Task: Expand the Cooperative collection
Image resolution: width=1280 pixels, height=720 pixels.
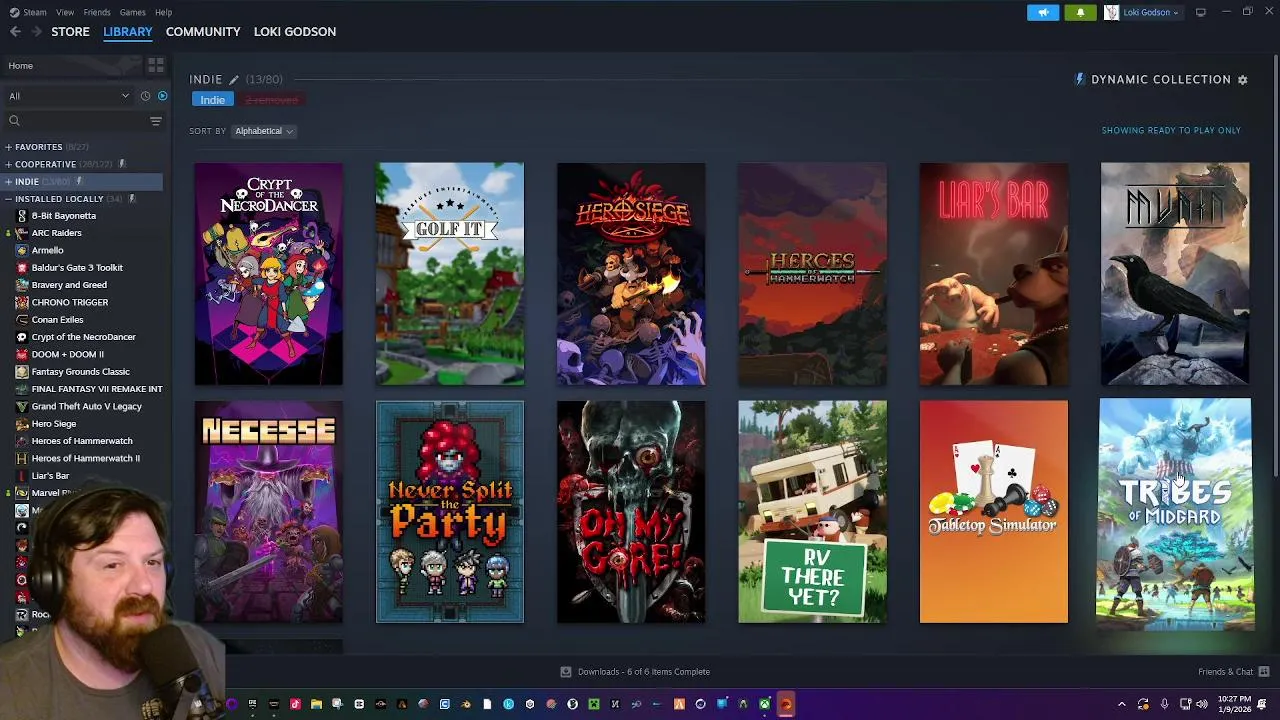Action: pyautogui.click(x=9, y=164)
